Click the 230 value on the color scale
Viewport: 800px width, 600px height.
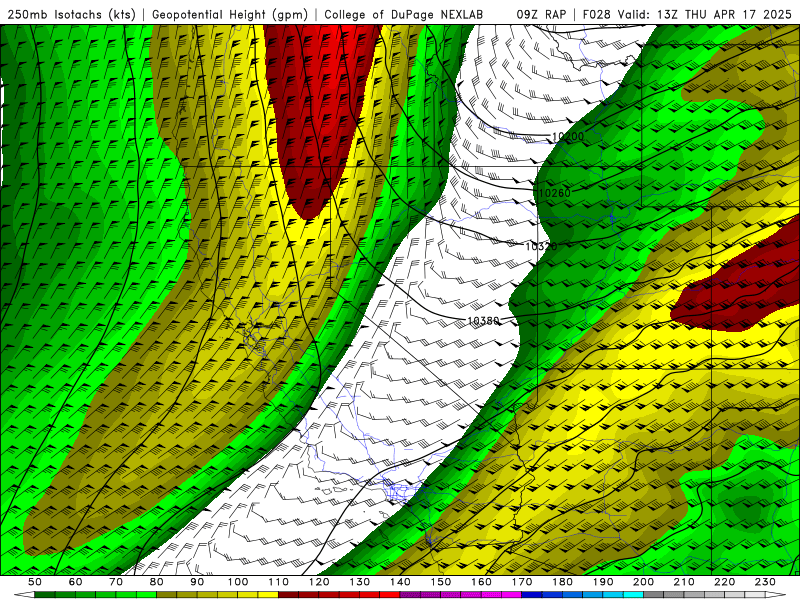[x=765, y=582]
